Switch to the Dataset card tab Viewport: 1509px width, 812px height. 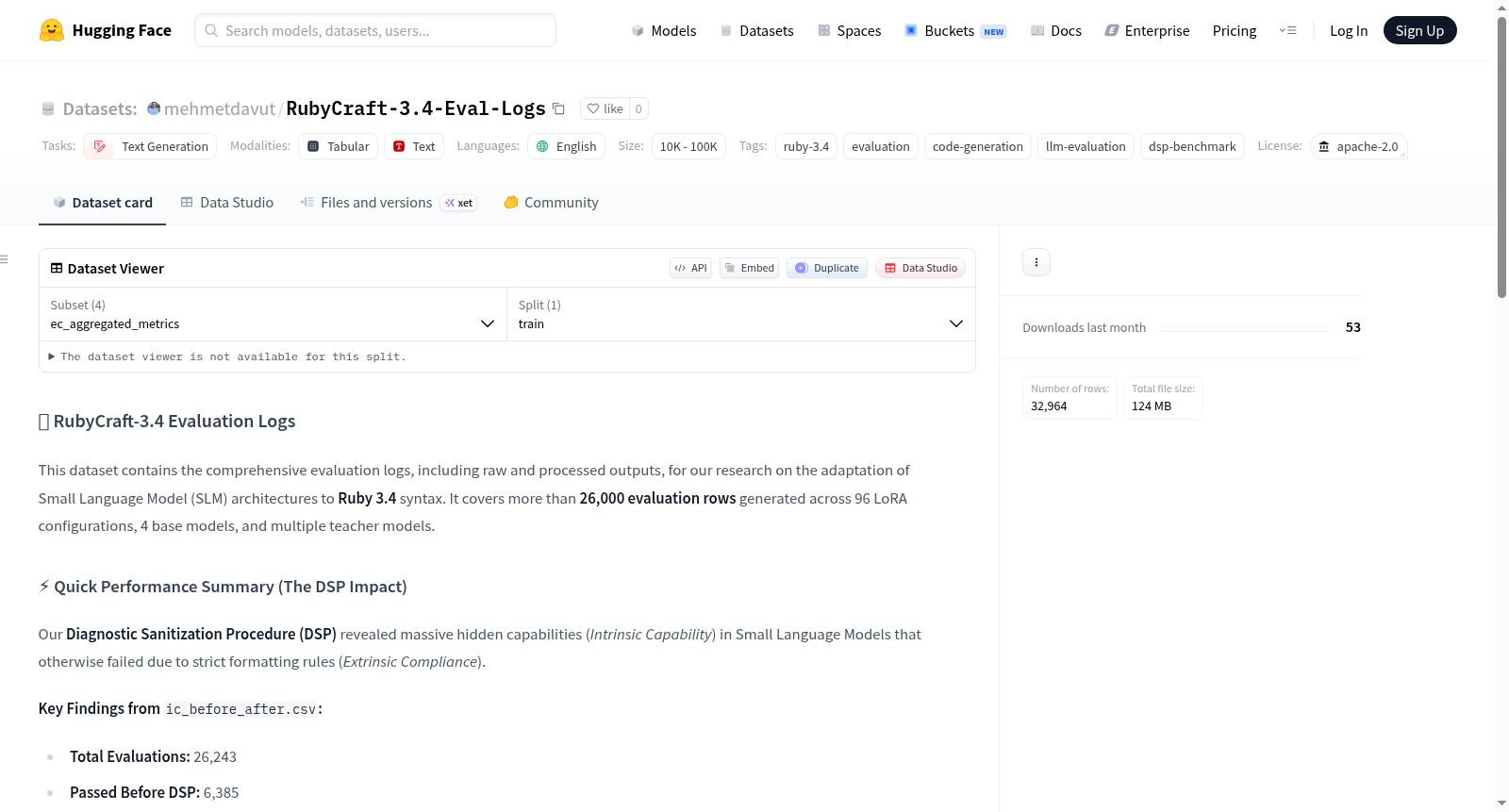(x=102, y=203)
